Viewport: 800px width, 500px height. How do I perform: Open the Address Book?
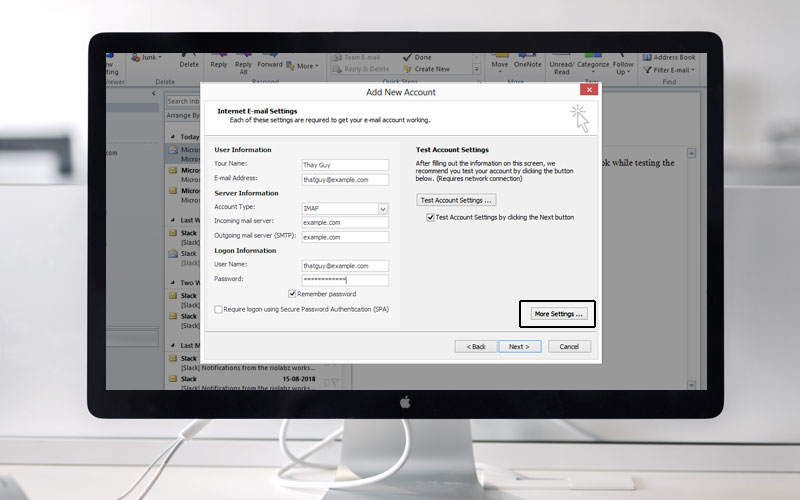tap(669, 57)
